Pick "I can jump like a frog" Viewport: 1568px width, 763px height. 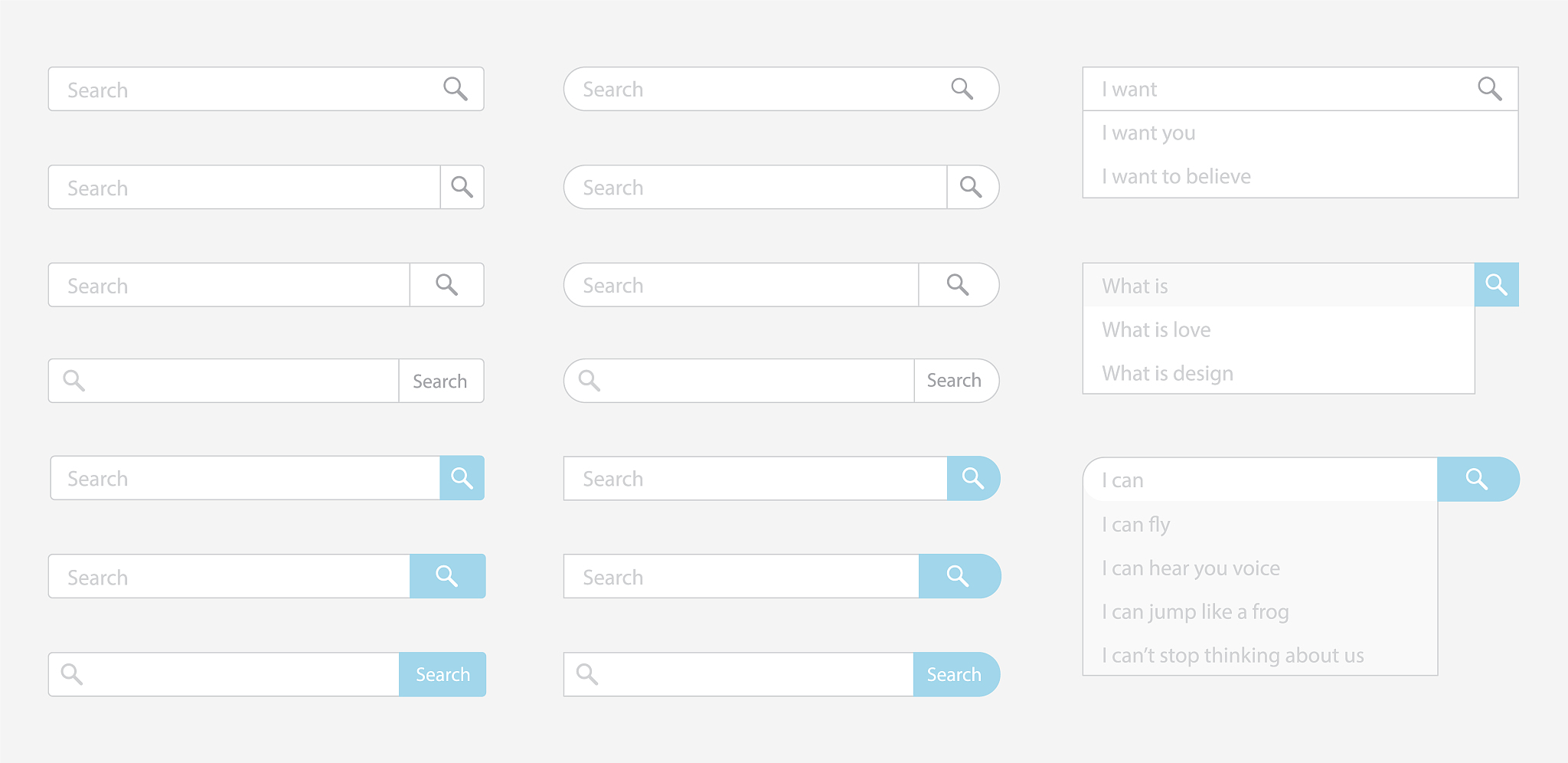pos(1195,612)
